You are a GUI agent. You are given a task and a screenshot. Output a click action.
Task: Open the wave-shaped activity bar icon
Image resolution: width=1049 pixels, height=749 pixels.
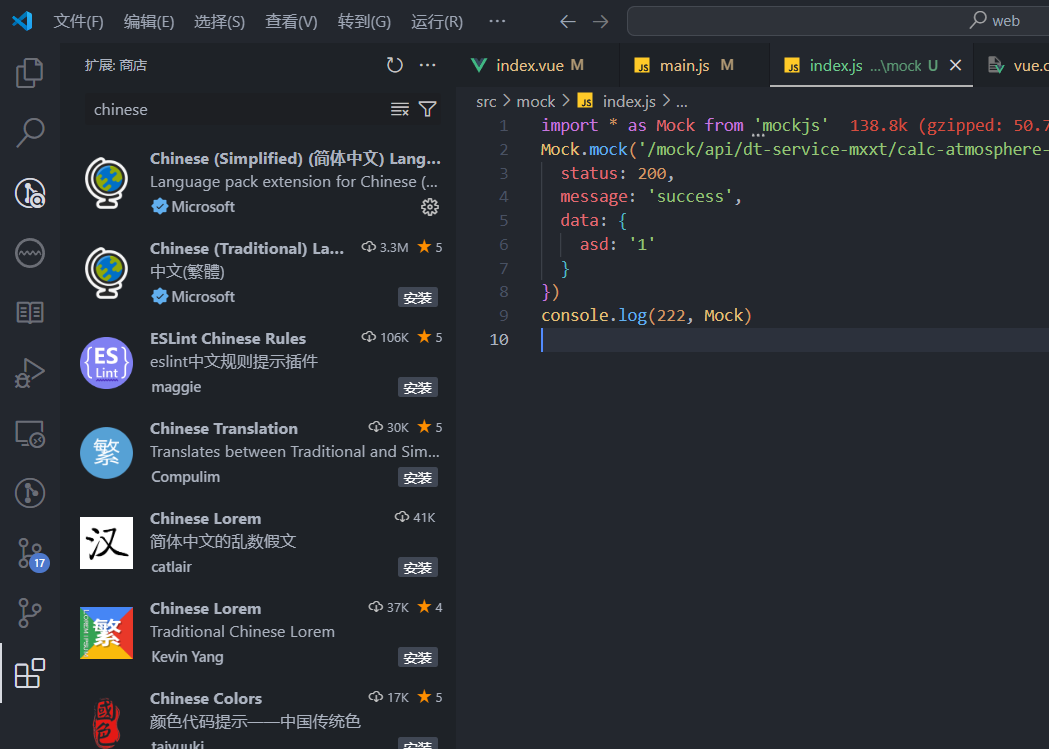point(29,253)
